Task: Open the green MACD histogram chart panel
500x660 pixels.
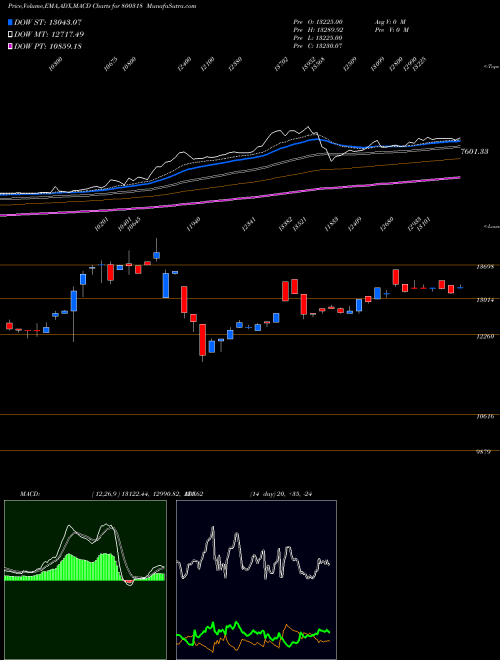Action: coord(85,580)
